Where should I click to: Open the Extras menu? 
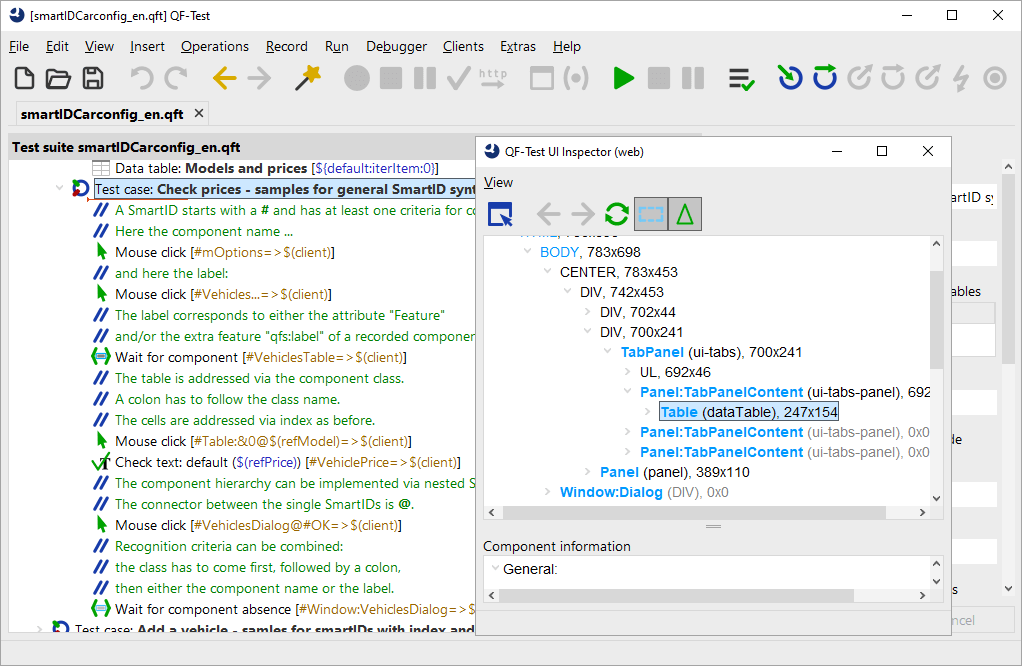518,46
